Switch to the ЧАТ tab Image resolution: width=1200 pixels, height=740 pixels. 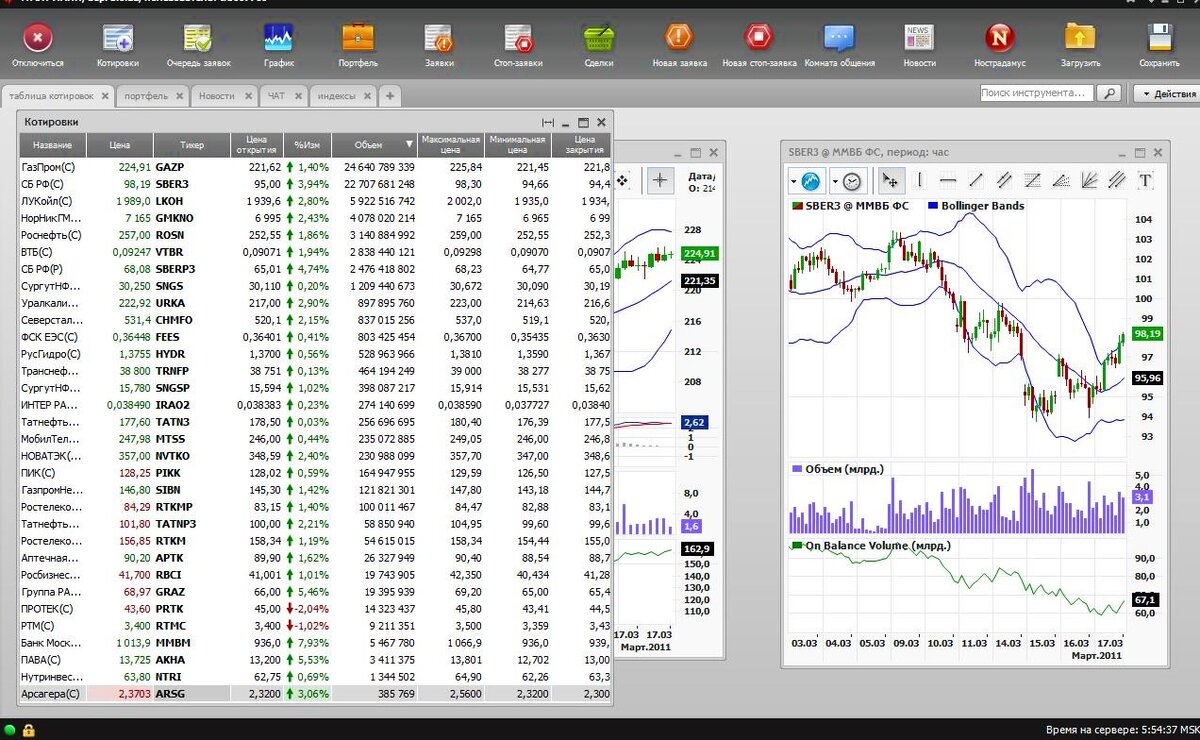[284, 96]
